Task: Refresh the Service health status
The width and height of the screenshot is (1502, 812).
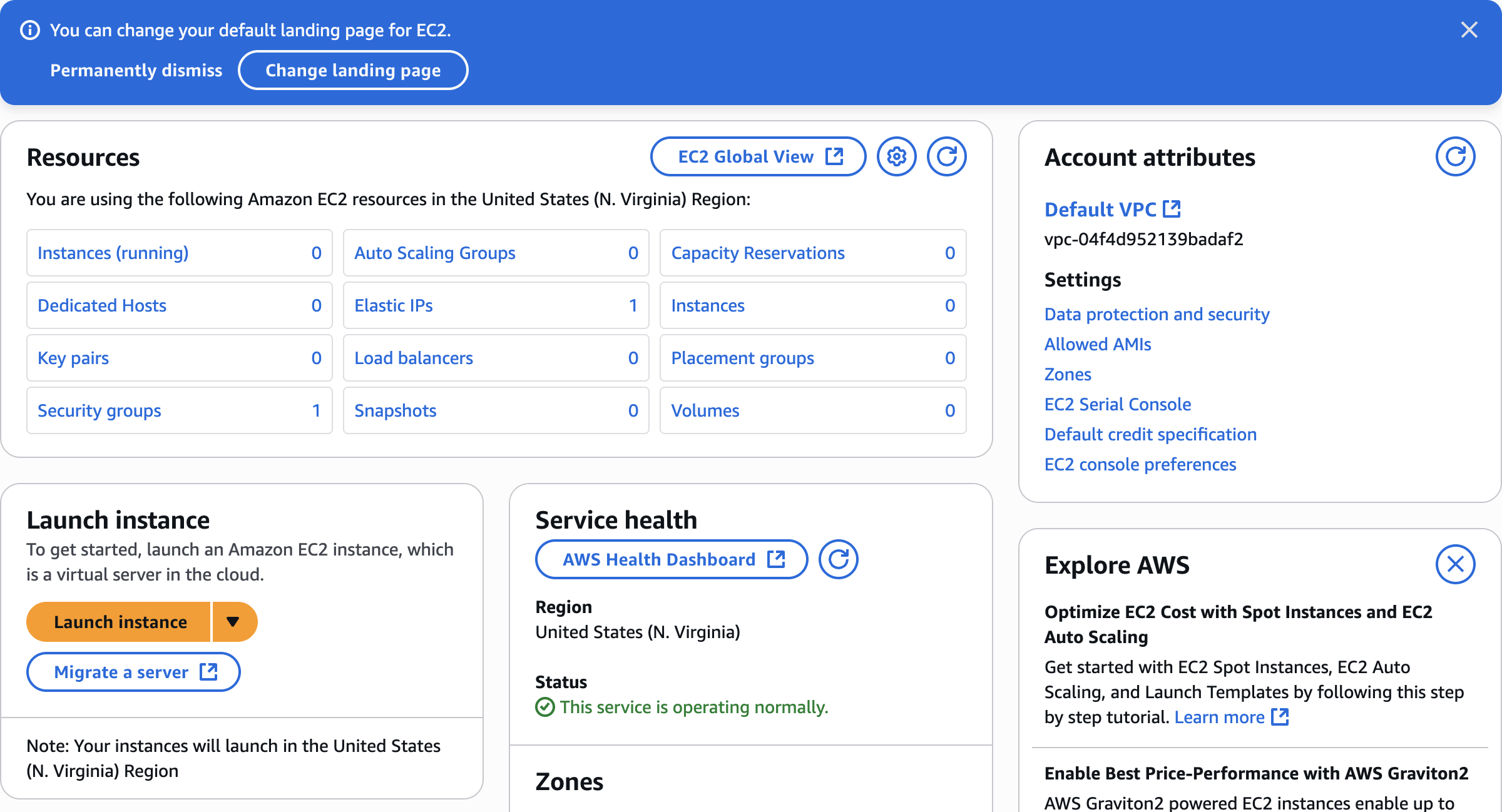Action: click(x=838, y=559)
